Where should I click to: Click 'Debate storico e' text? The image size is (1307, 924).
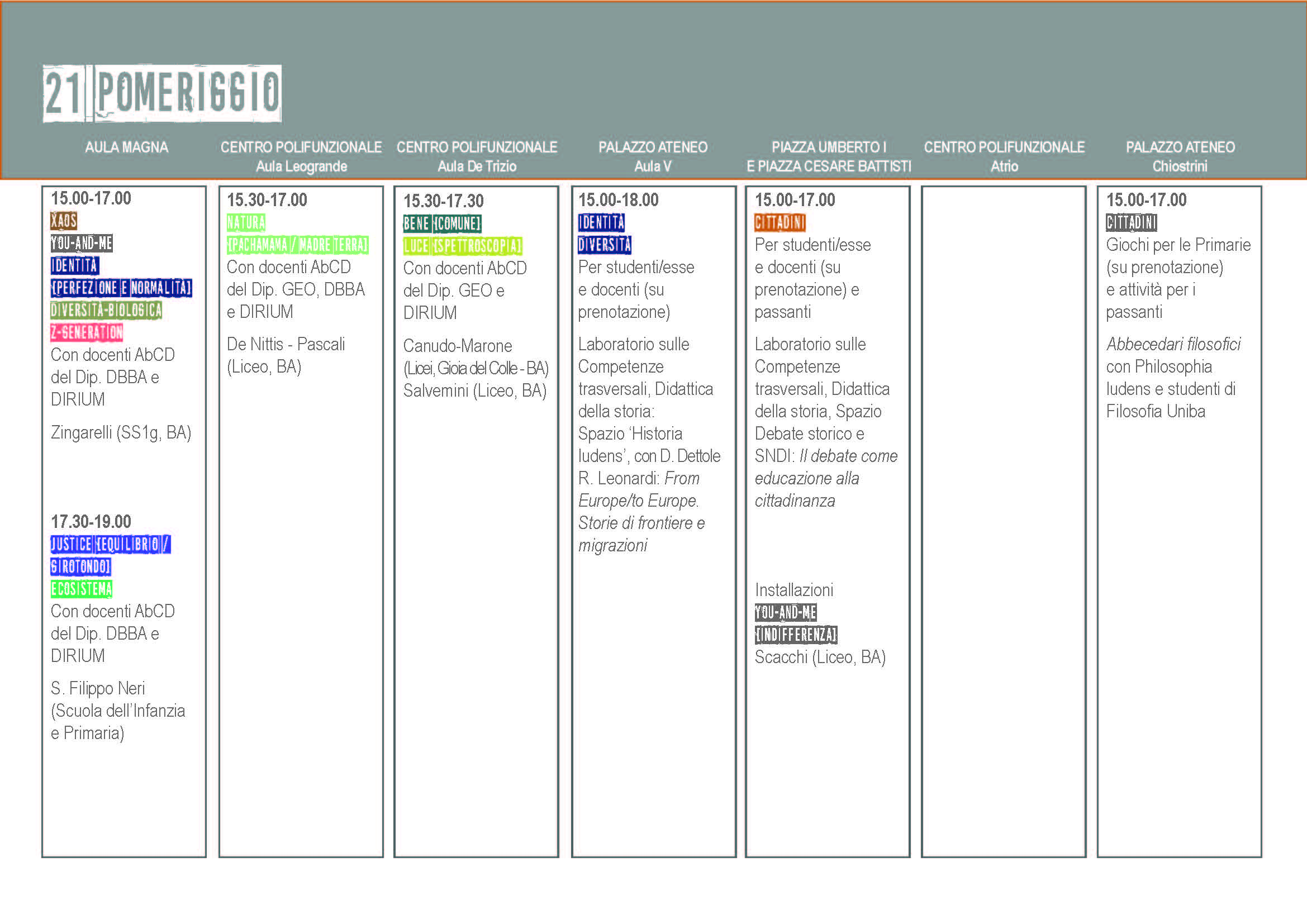[x=810, y=434]
